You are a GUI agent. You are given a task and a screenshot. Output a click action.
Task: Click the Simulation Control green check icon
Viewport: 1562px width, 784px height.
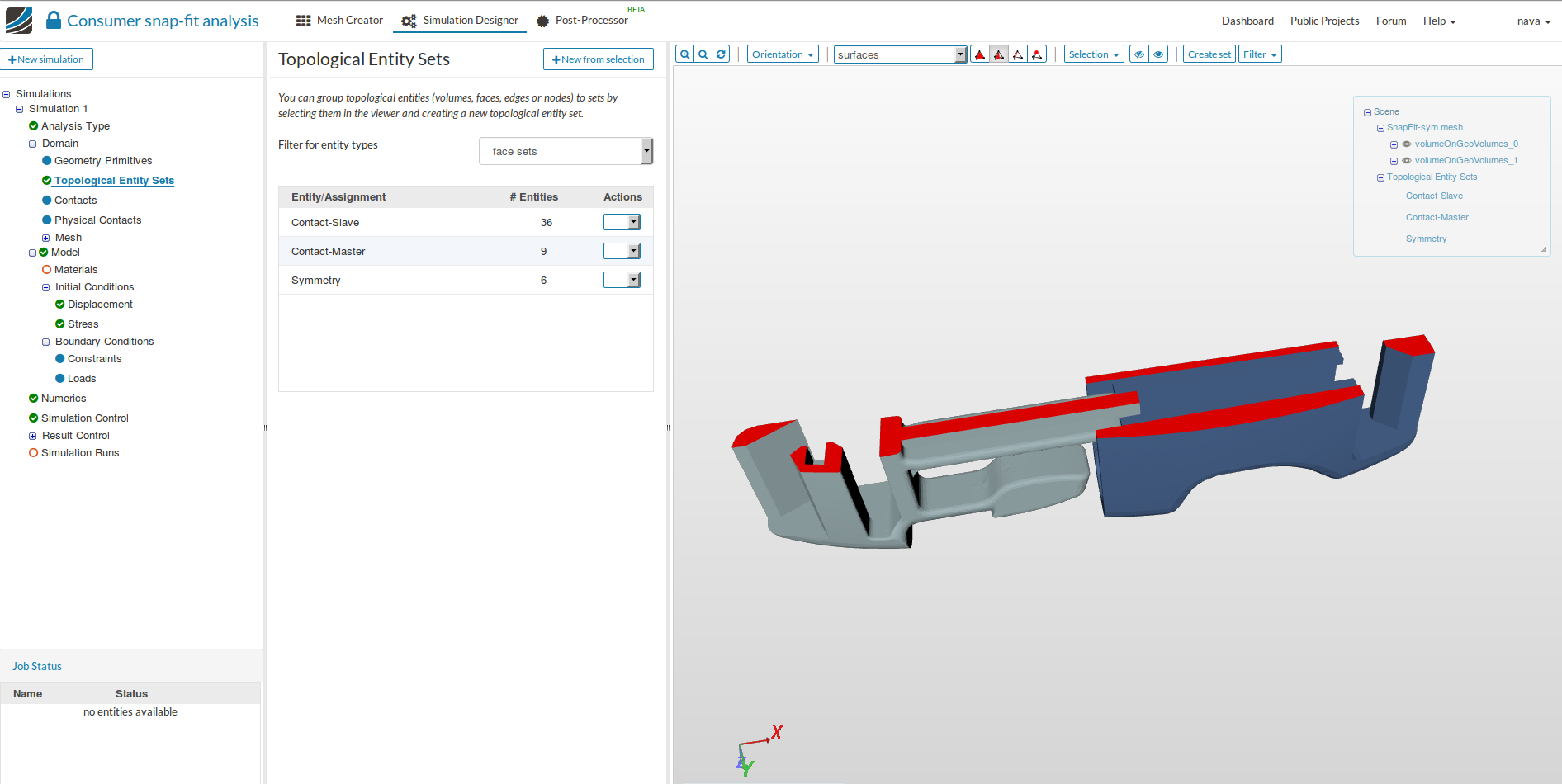(34, 418)
